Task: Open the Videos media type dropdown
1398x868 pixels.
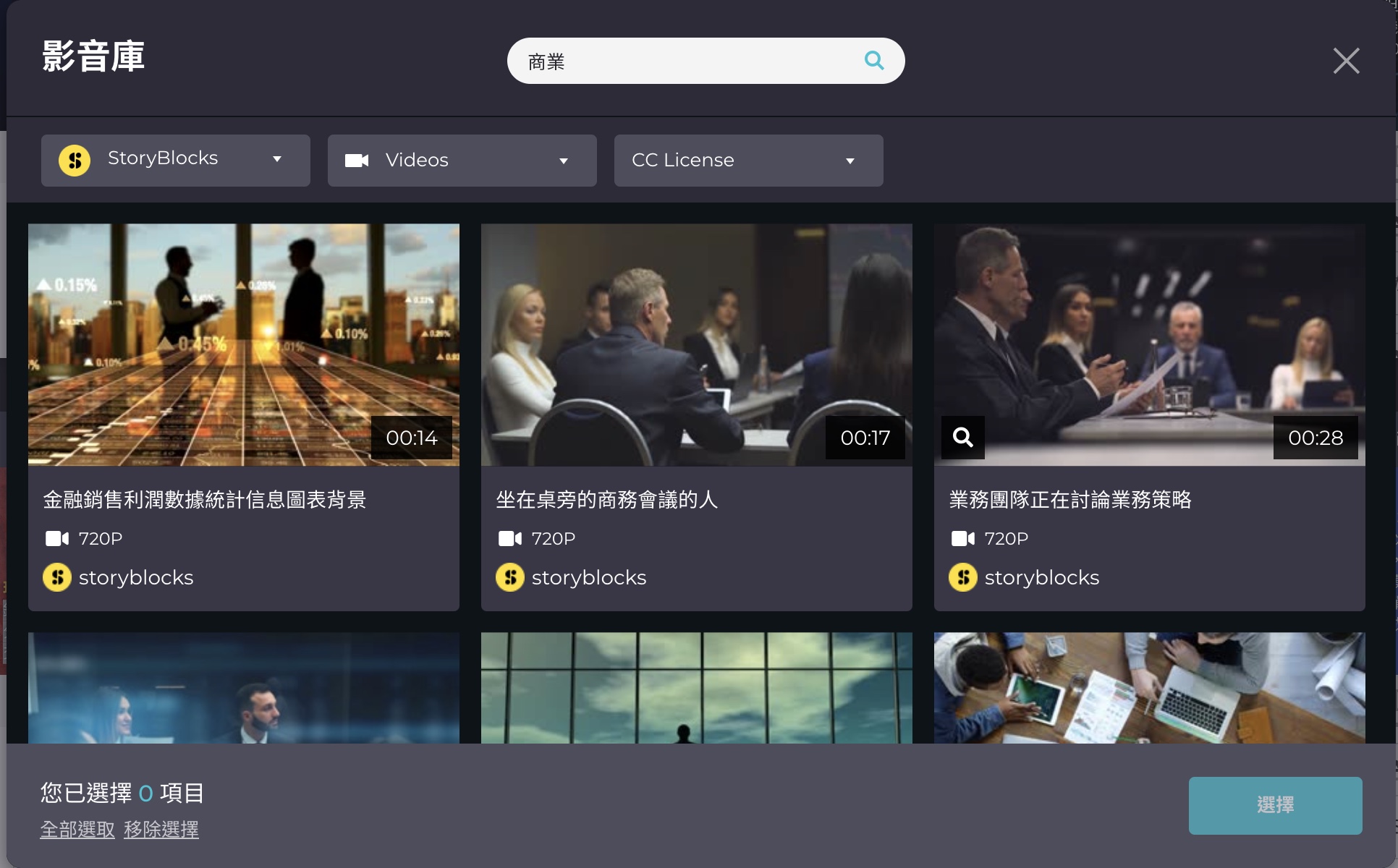Action: [462, 161]
